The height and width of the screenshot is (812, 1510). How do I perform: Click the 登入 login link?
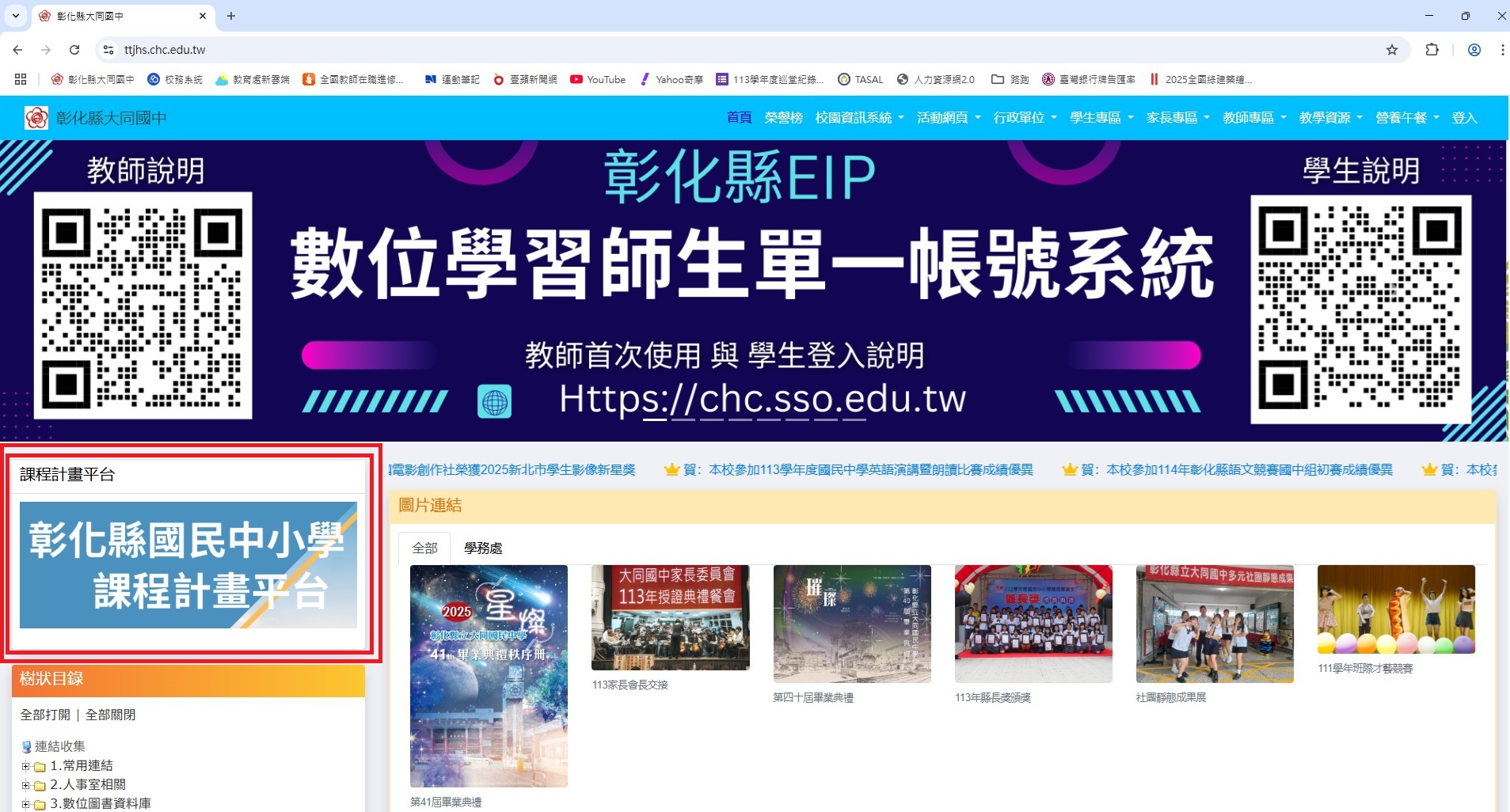click(x=1464, y=118)
